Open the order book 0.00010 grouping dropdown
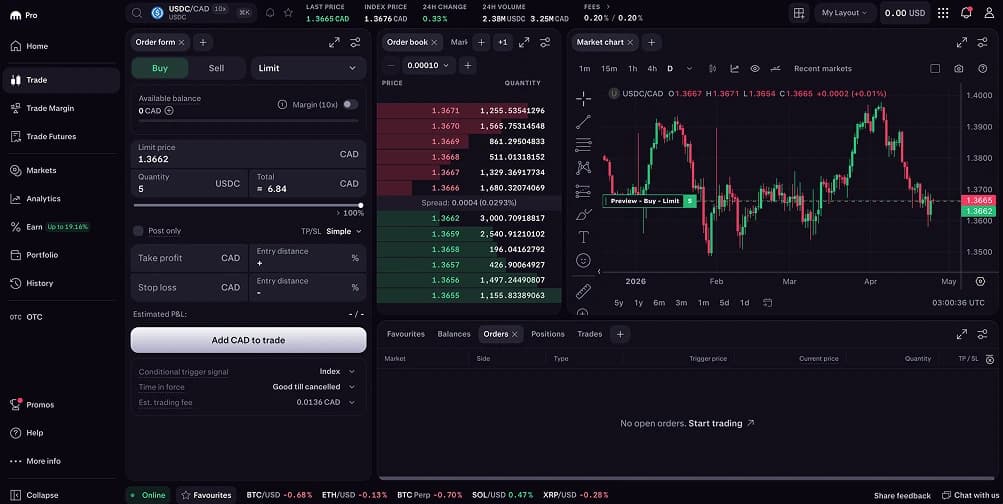This screenshot has width=1003, height=504. point(429,65)
